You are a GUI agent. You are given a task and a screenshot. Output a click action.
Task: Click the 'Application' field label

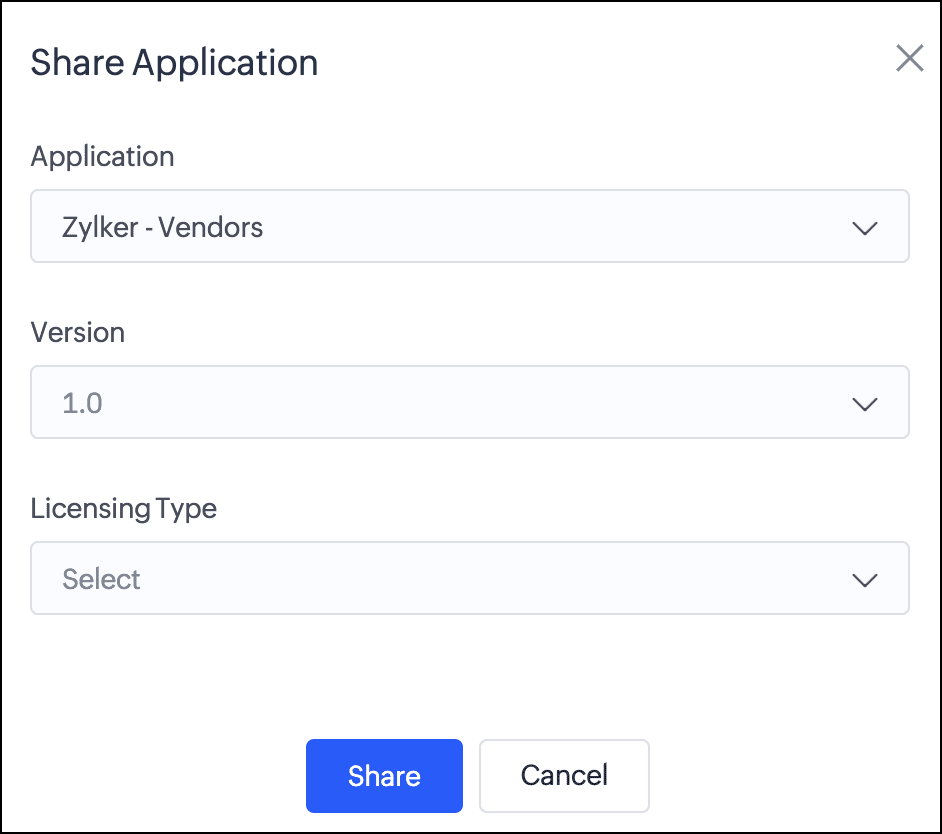tap(102, 157)
